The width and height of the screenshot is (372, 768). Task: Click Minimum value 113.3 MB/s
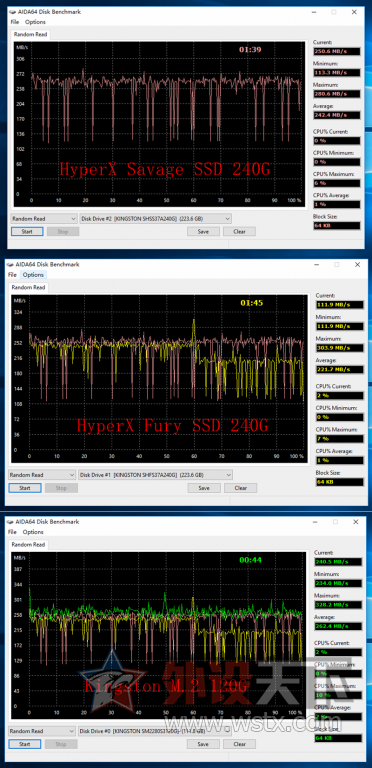click(337, 72)
